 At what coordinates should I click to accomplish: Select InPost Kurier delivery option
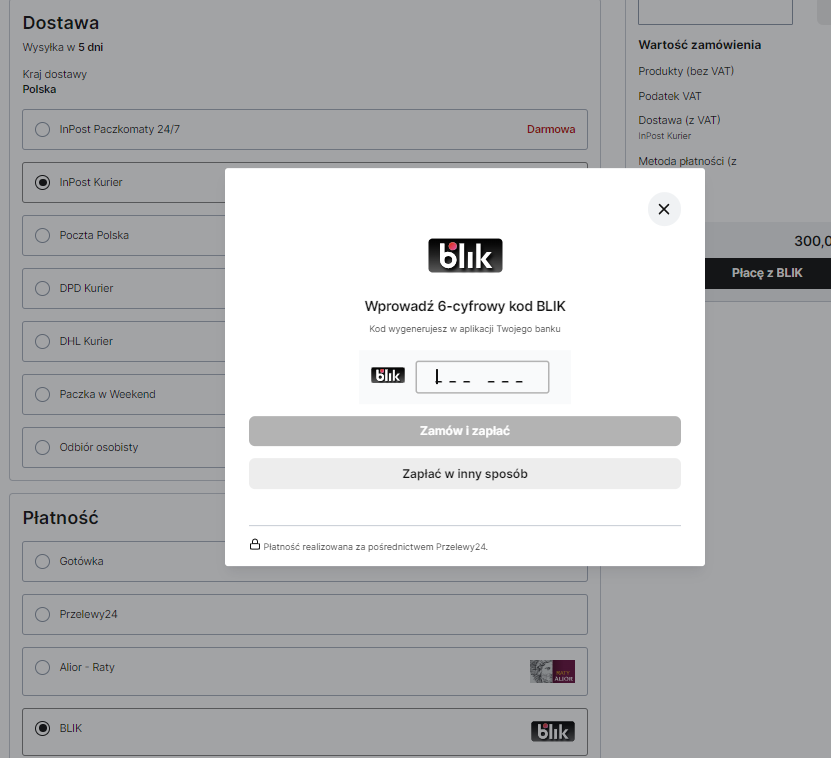(x=42, y=182)
